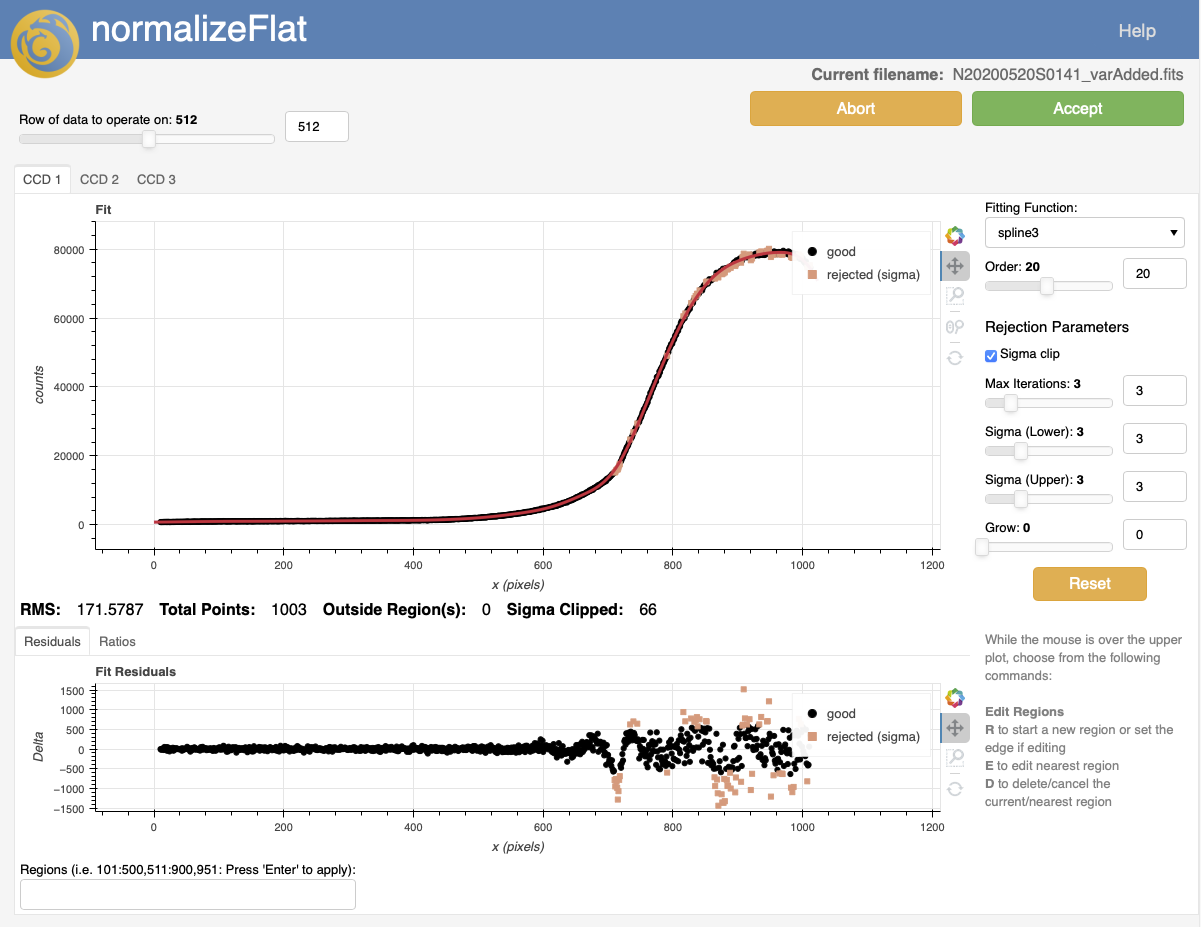The width and height of the screenshot is (1201, 927).
Task: Click the Total Points value 1003
Action: coord(289,609)
